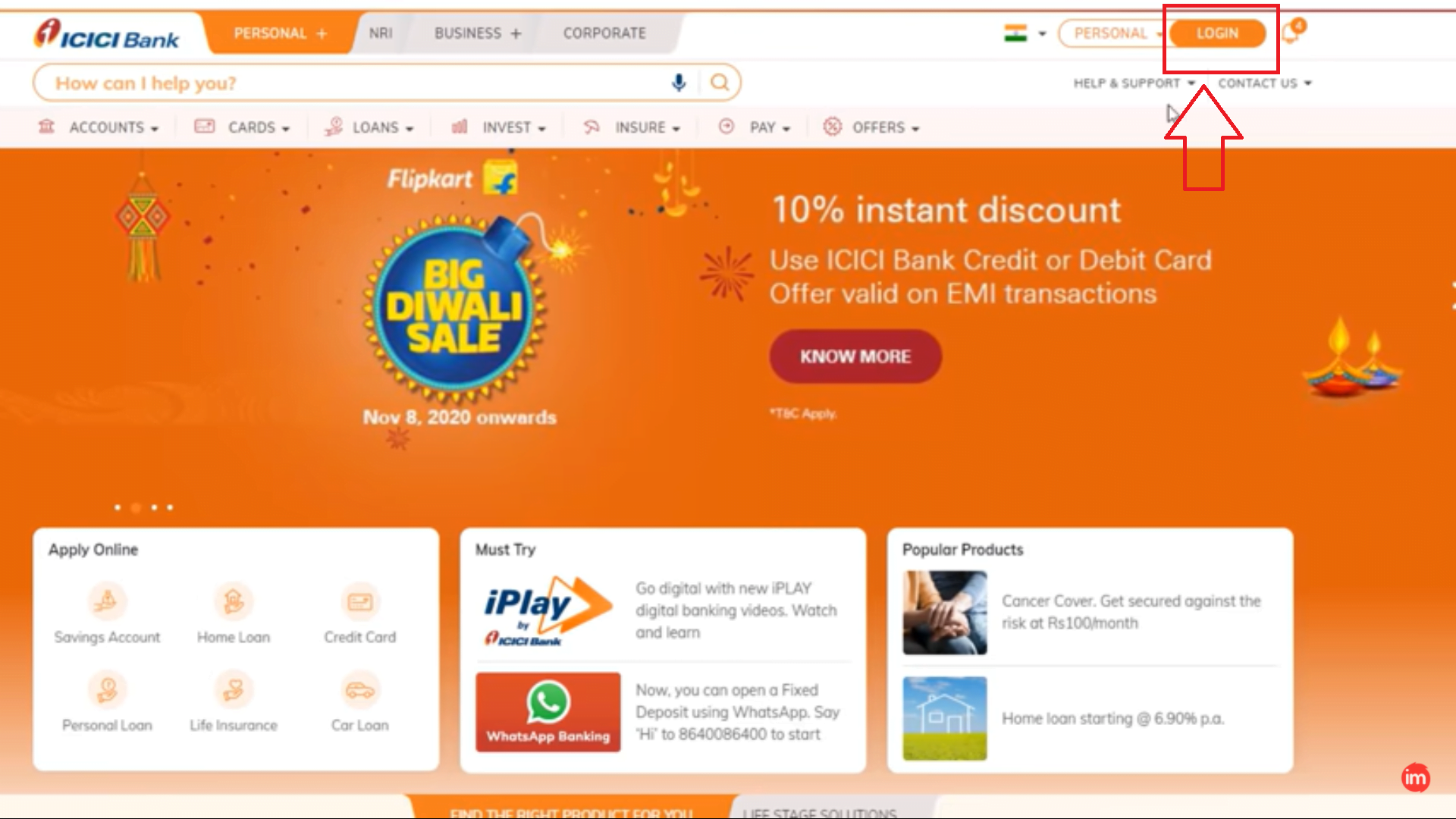Click the magnifier search icon
This screenshot has height=819, width=1456.
click(720, 82)
